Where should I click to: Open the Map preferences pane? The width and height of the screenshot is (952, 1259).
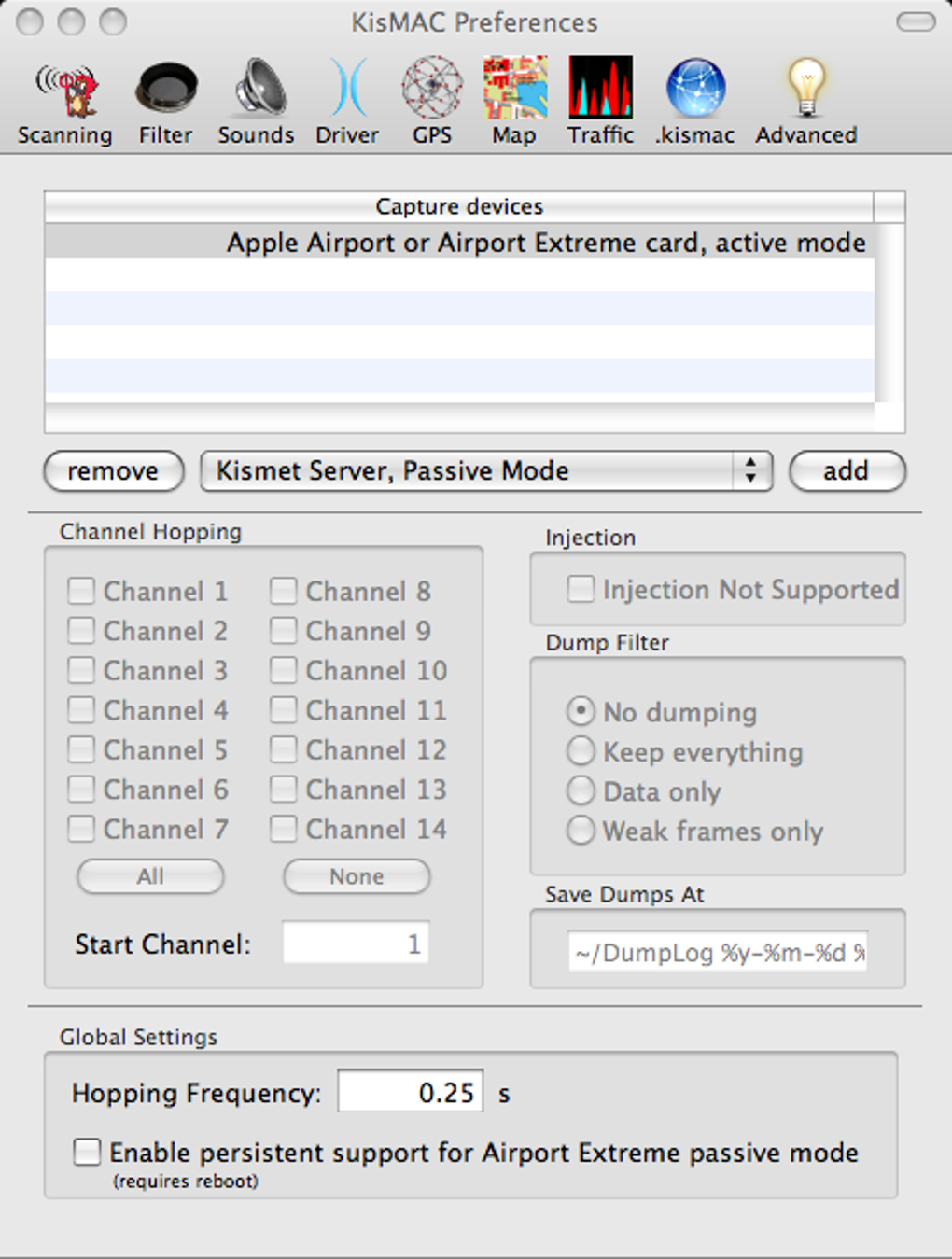coord(514,102)
